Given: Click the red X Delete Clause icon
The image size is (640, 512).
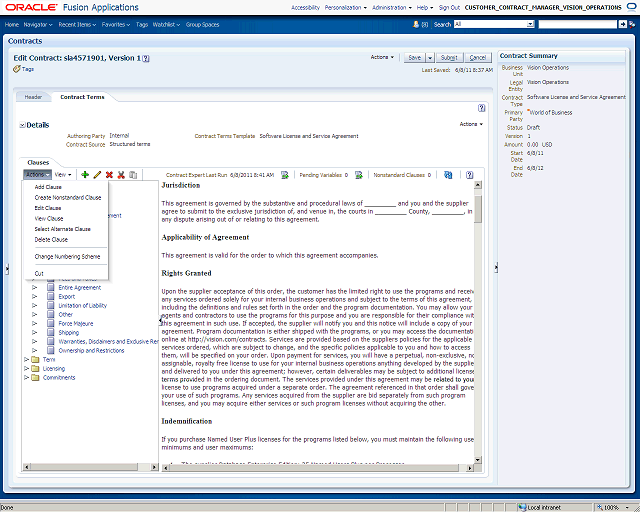Looking at the screenshot, I should 109,175.
